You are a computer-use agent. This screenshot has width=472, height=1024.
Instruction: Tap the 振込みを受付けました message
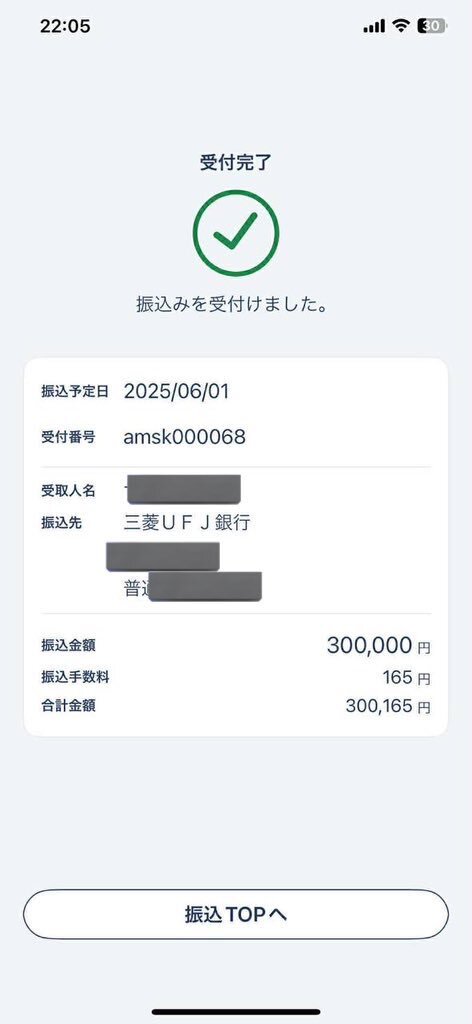[232, 304]
